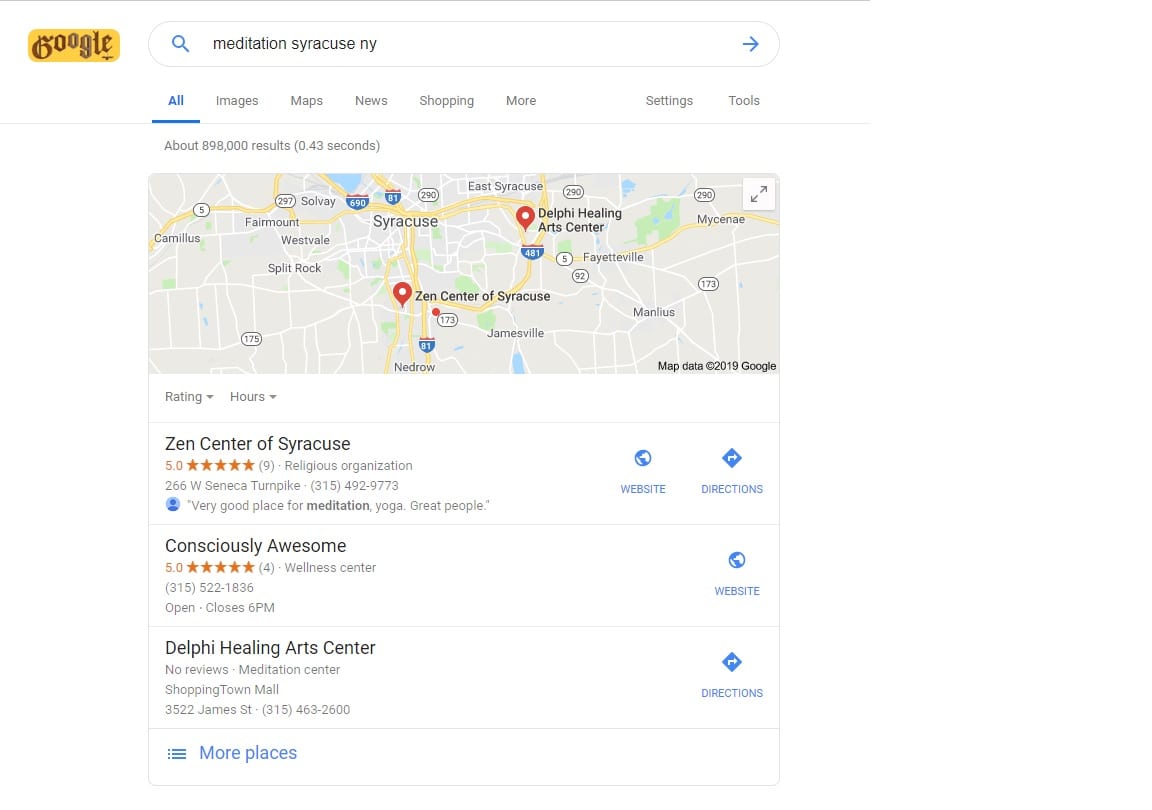Get directions to Zen Center of Syracuse
The image size is (1152, 810).
732,458
